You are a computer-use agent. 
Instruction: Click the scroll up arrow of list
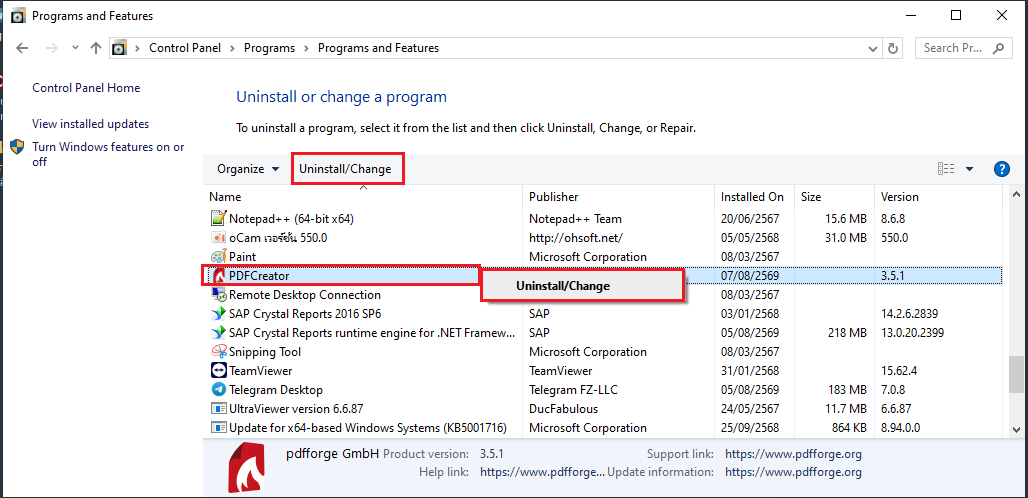1016,194
